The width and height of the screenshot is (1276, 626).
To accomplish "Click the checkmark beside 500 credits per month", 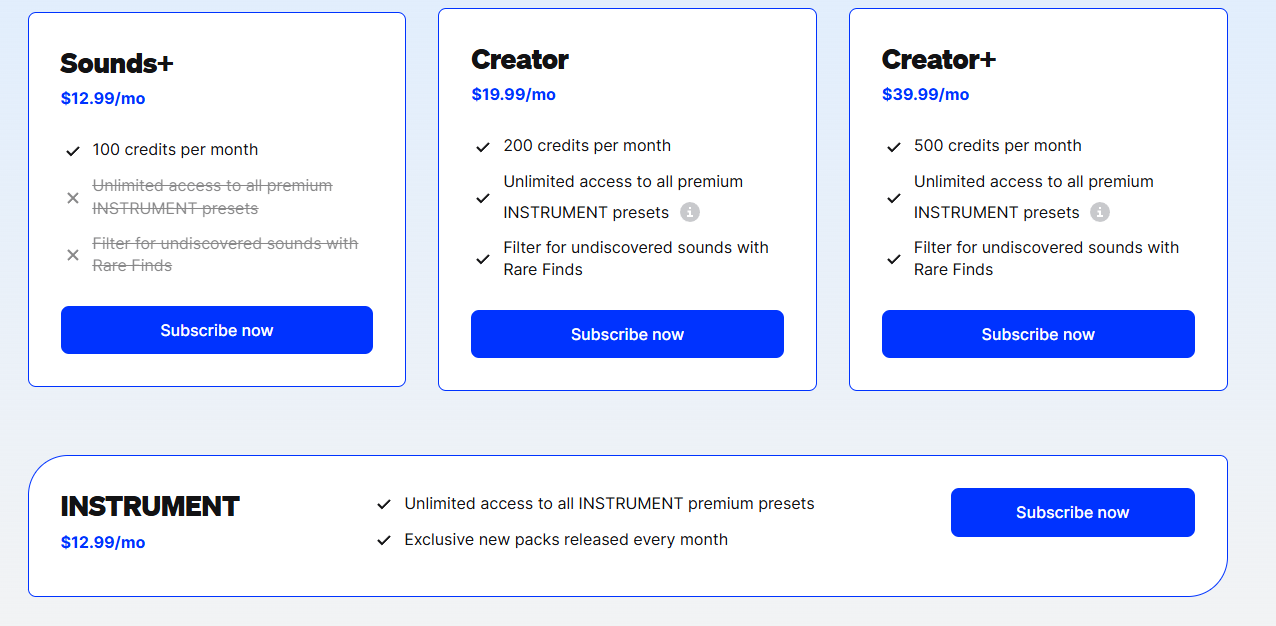I will (x=893, y=145).
